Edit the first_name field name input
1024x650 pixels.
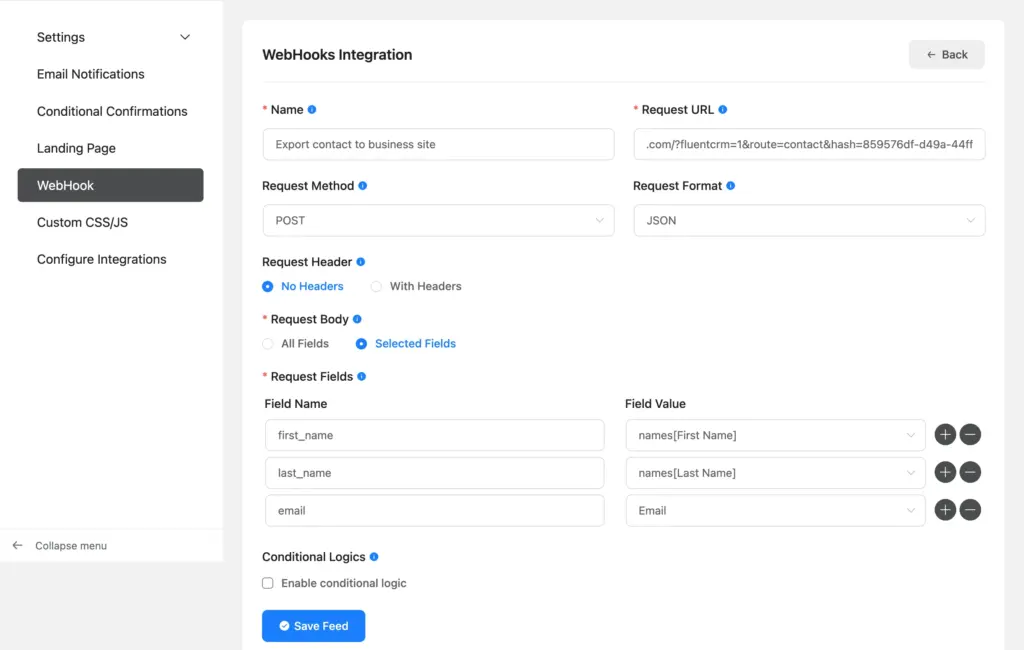coord(434,435)
